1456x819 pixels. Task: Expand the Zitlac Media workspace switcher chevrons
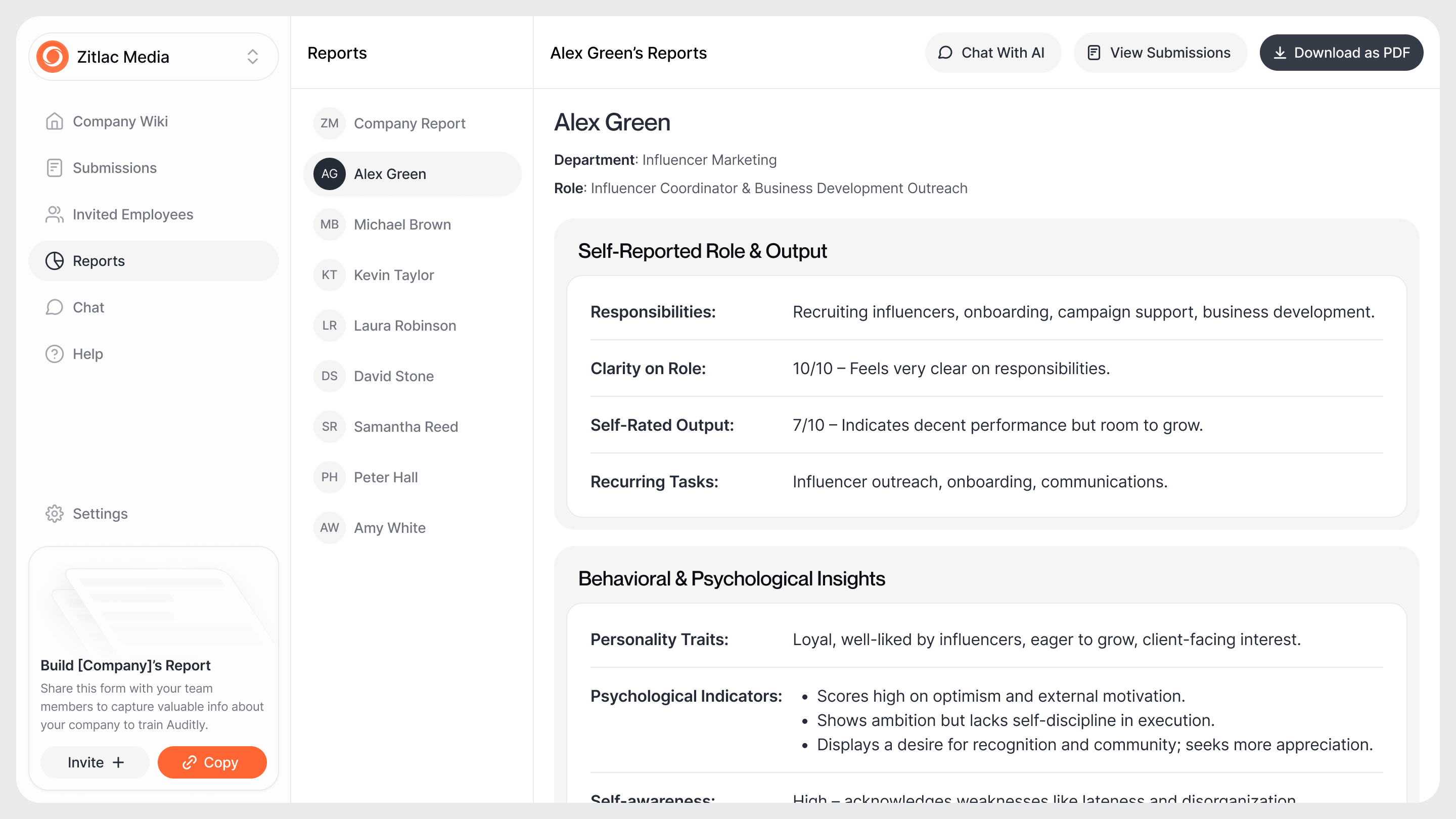[252, 57]
